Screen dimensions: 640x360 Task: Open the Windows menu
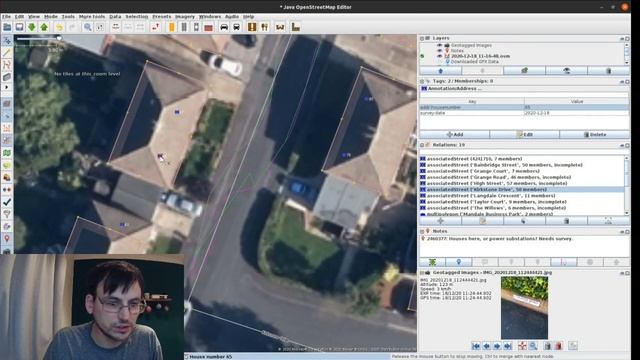(x=210, y=17)
